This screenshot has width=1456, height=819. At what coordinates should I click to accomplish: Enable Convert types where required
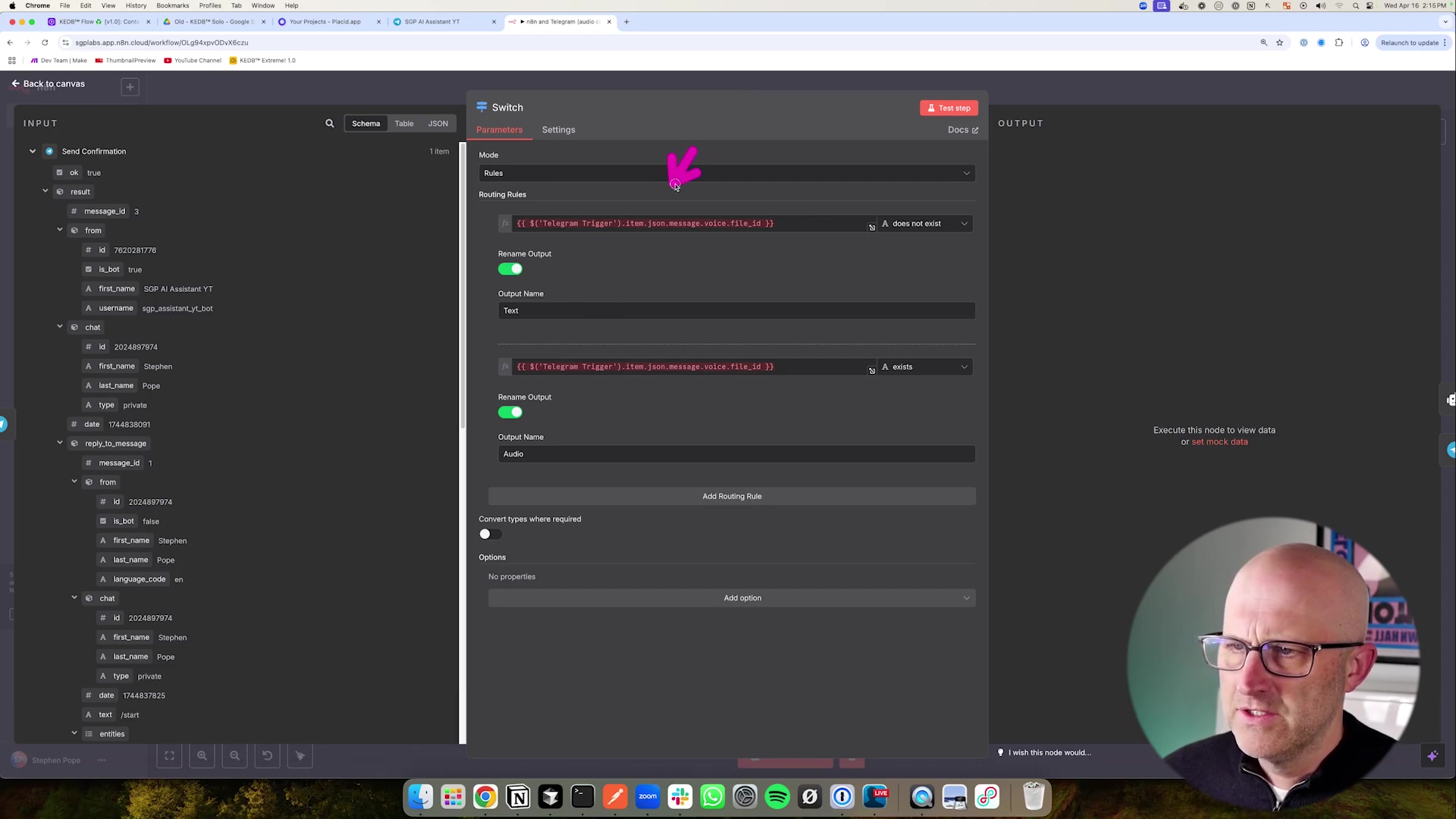489,534
